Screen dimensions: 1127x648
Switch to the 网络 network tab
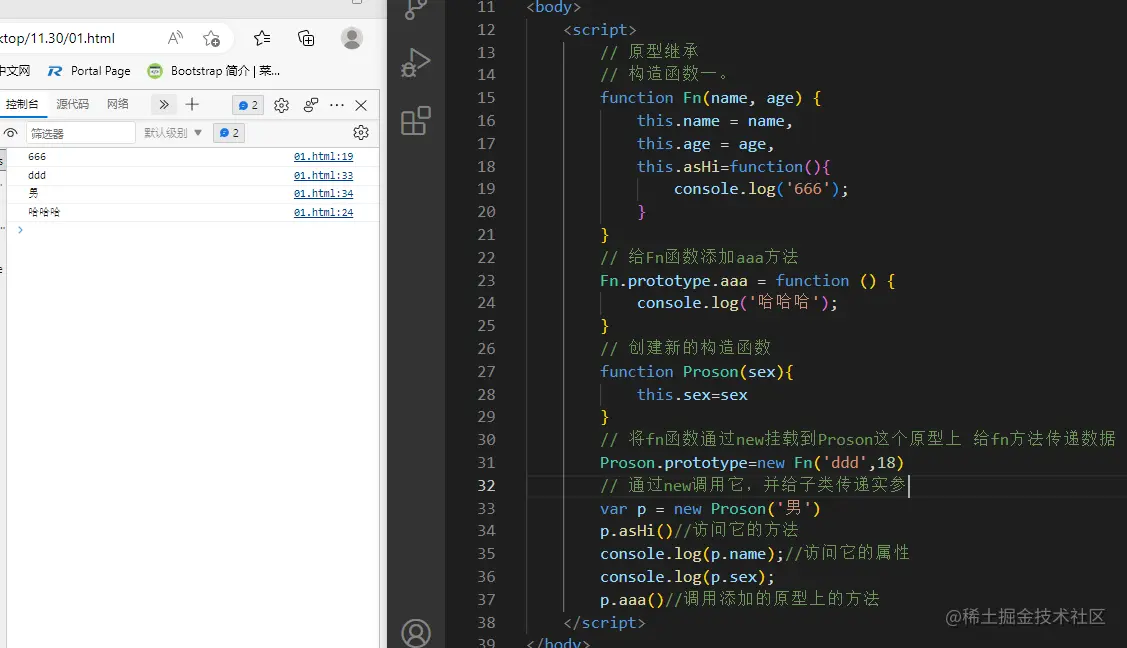[118, 105]
